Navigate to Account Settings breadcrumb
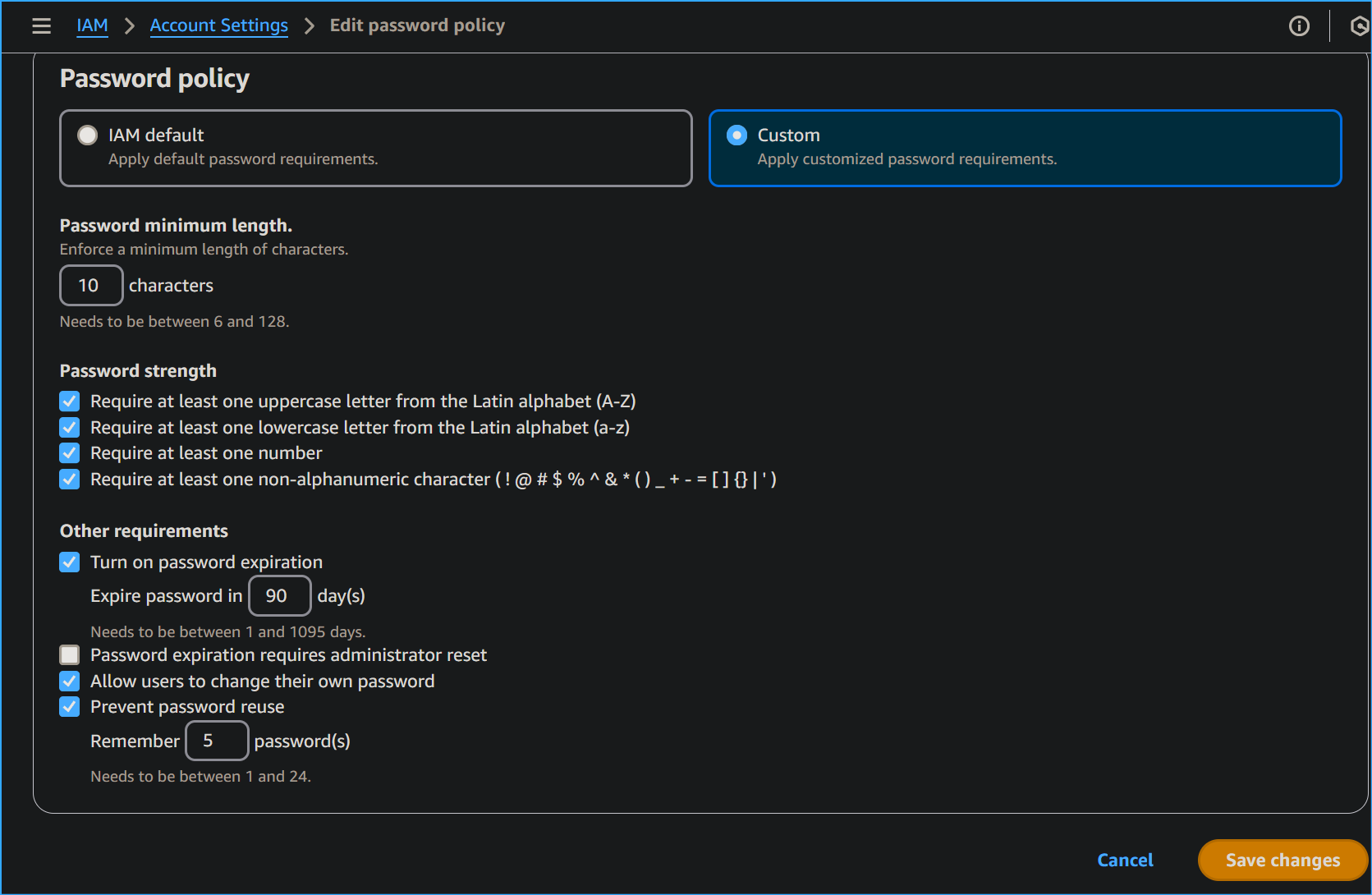The width and height of the screenshot is (1372, 895). click(x=218, y=25)
